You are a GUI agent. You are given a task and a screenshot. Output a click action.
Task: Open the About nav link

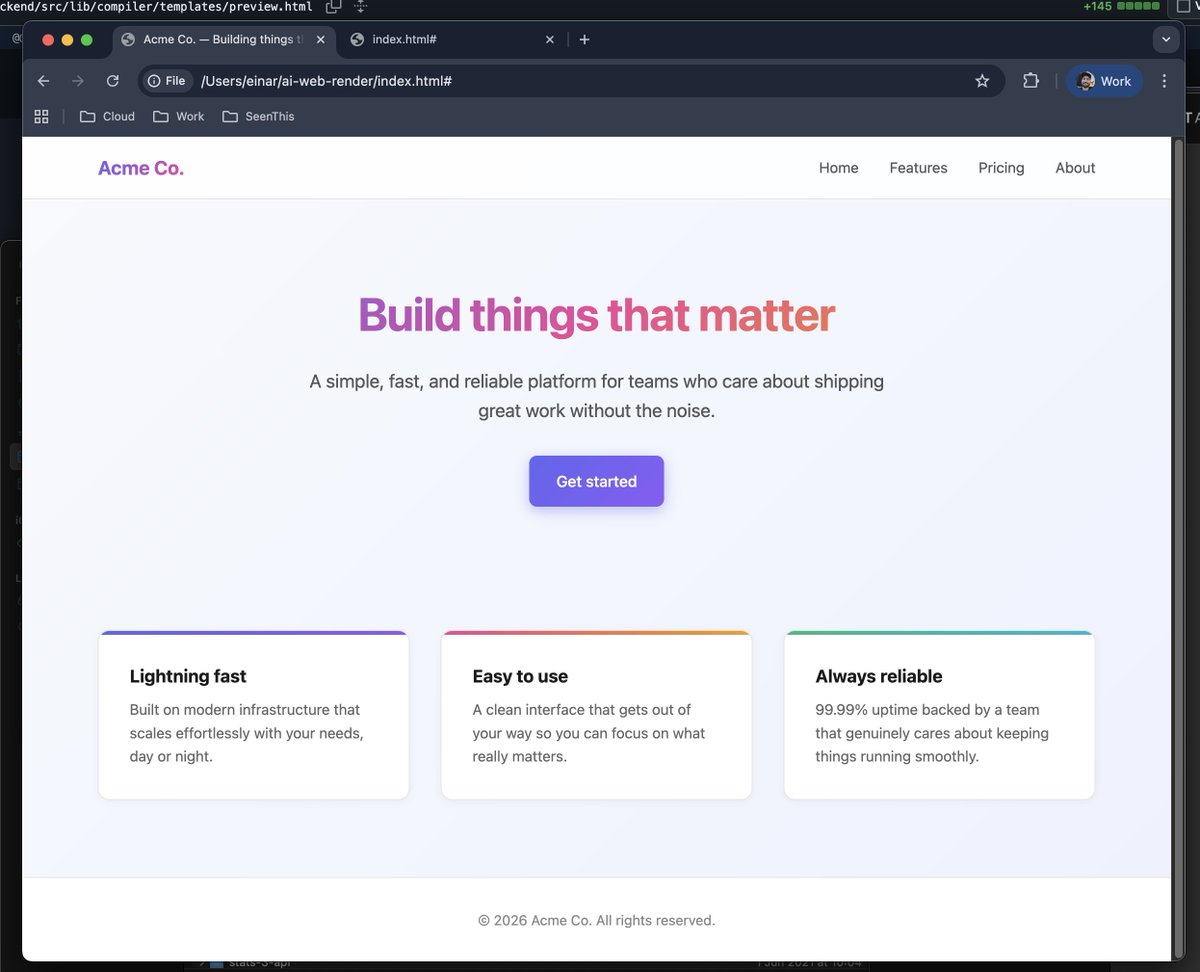tap(1075, 168)
